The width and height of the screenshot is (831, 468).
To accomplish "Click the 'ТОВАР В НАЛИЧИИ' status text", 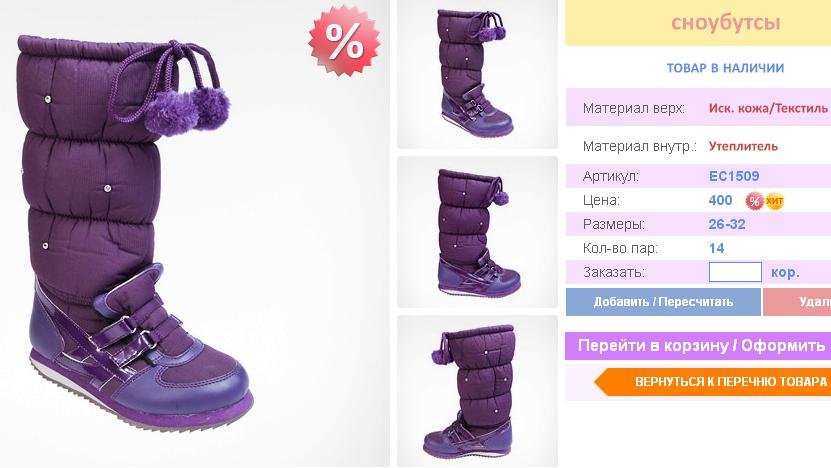I will [725, 68].
